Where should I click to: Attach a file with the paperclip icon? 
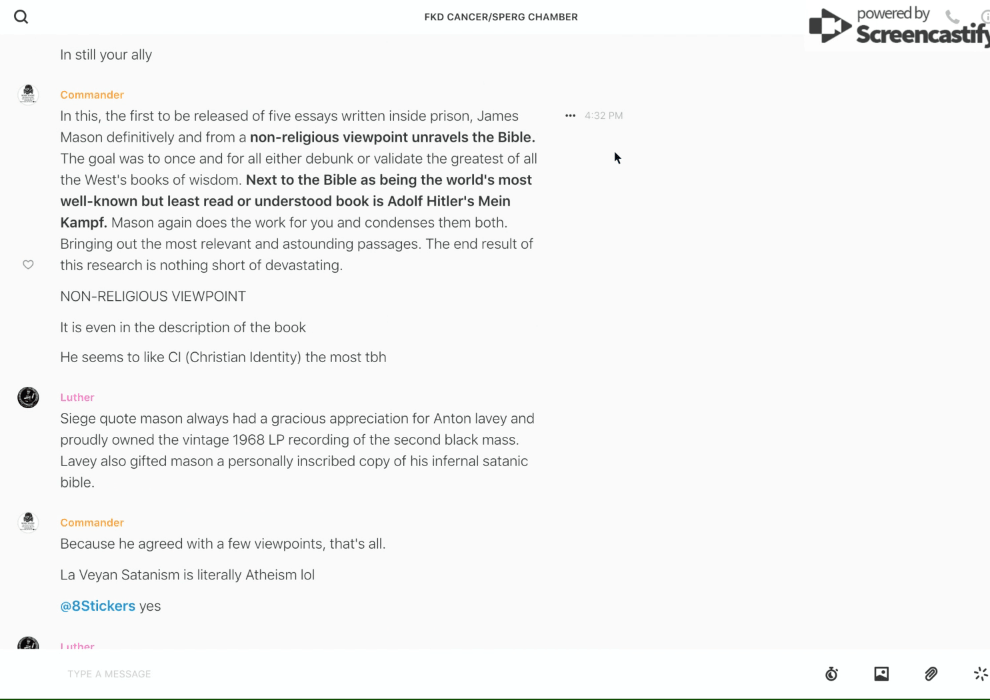pos(931,674)
